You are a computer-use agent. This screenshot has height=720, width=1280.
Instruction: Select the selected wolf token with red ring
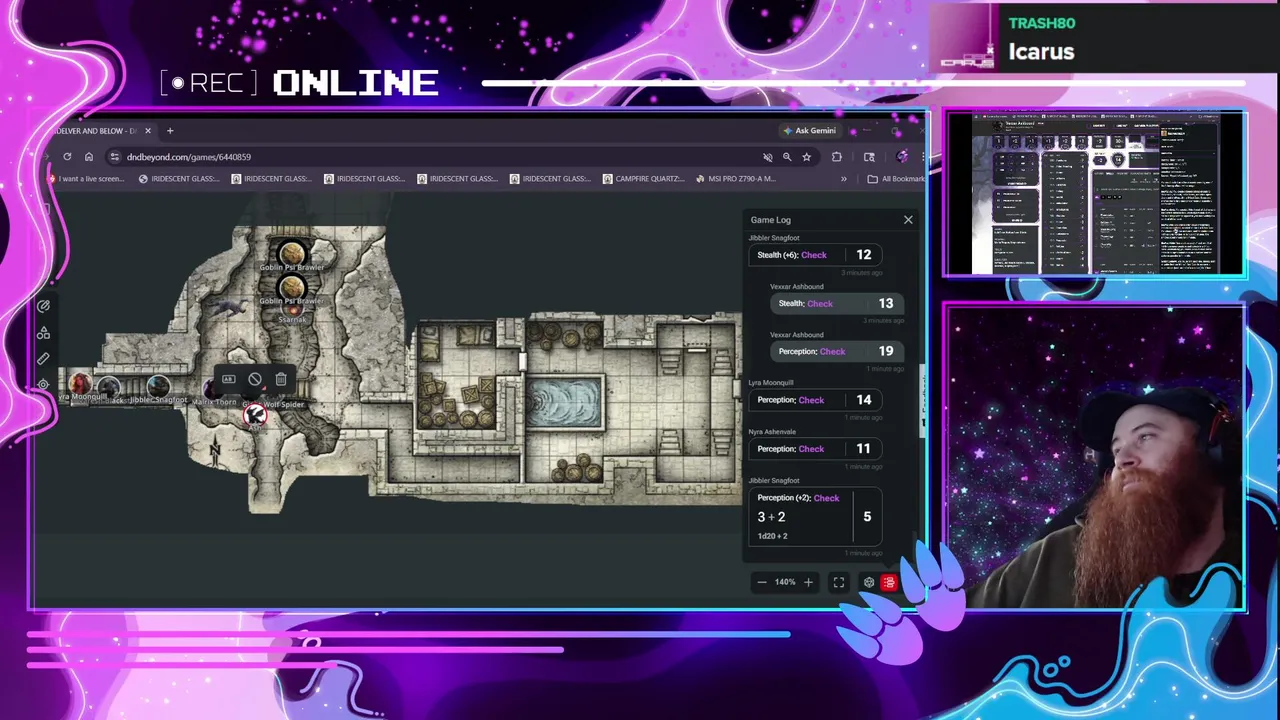(x=256, y=415)
